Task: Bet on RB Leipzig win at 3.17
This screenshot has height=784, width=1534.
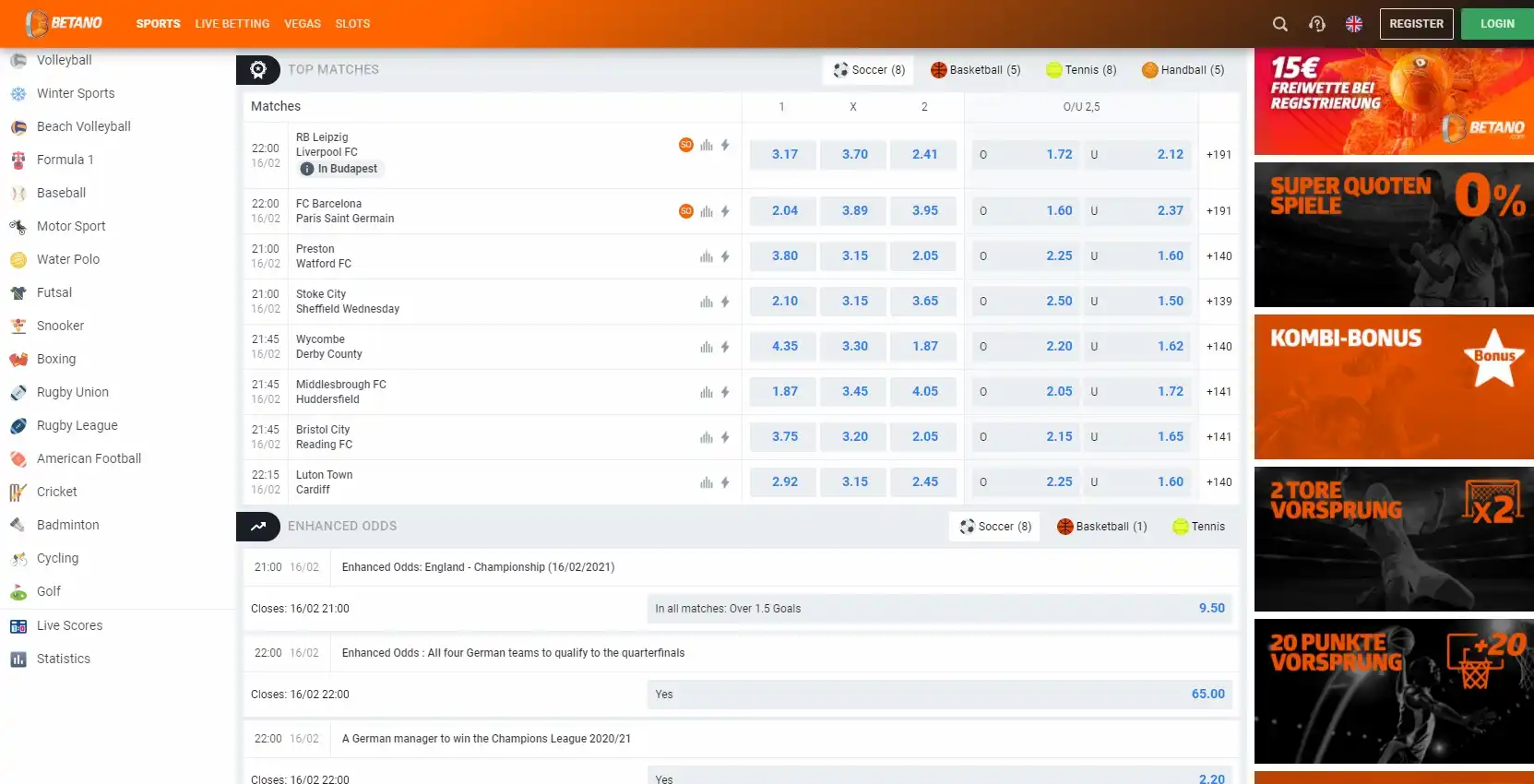Action: pos(783,155)
